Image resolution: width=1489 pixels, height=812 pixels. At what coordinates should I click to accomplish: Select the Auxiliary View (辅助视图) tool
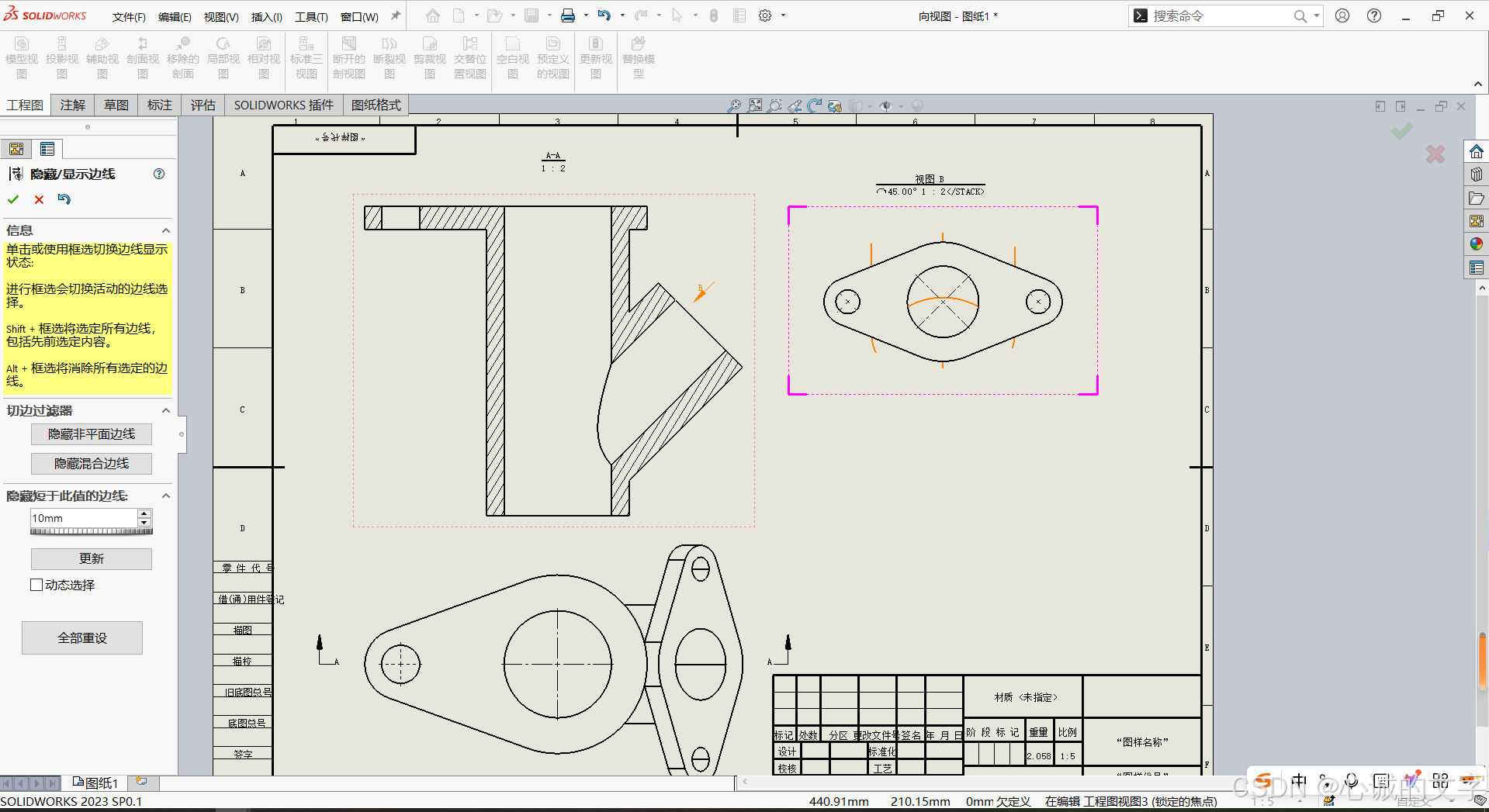pos(102,58)
